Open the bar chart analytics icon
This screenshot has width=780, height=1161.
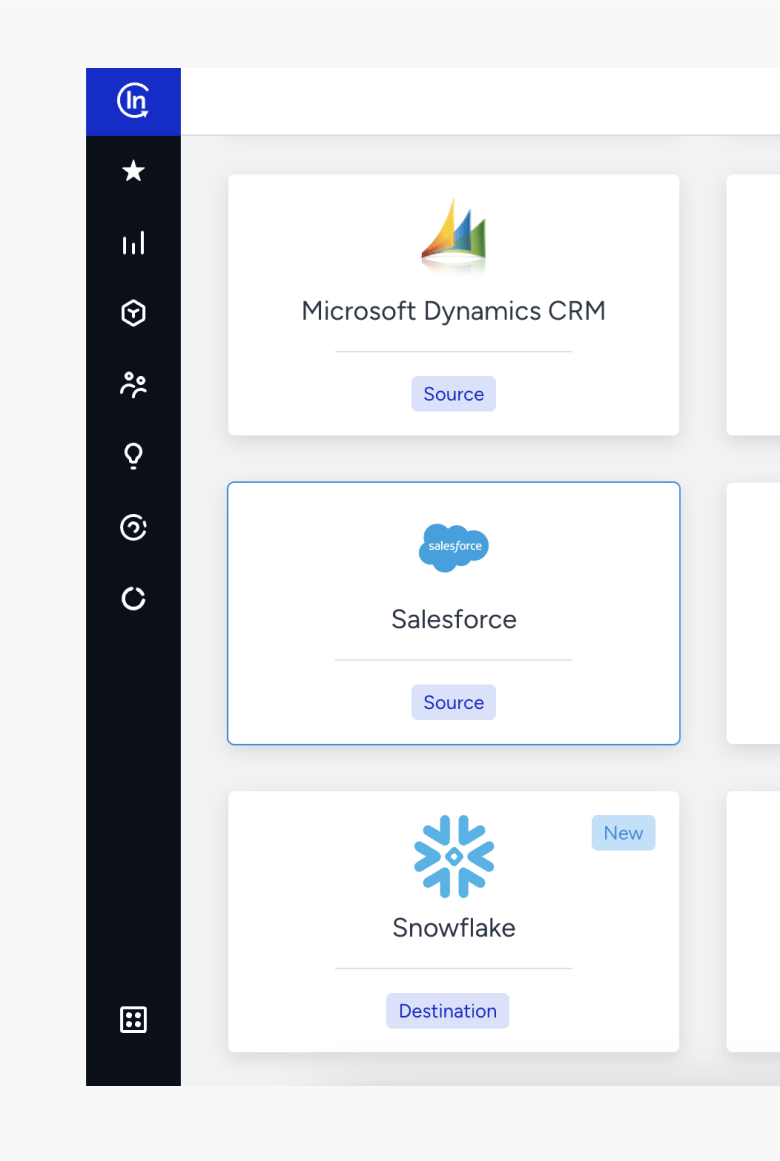pos(133,243)
